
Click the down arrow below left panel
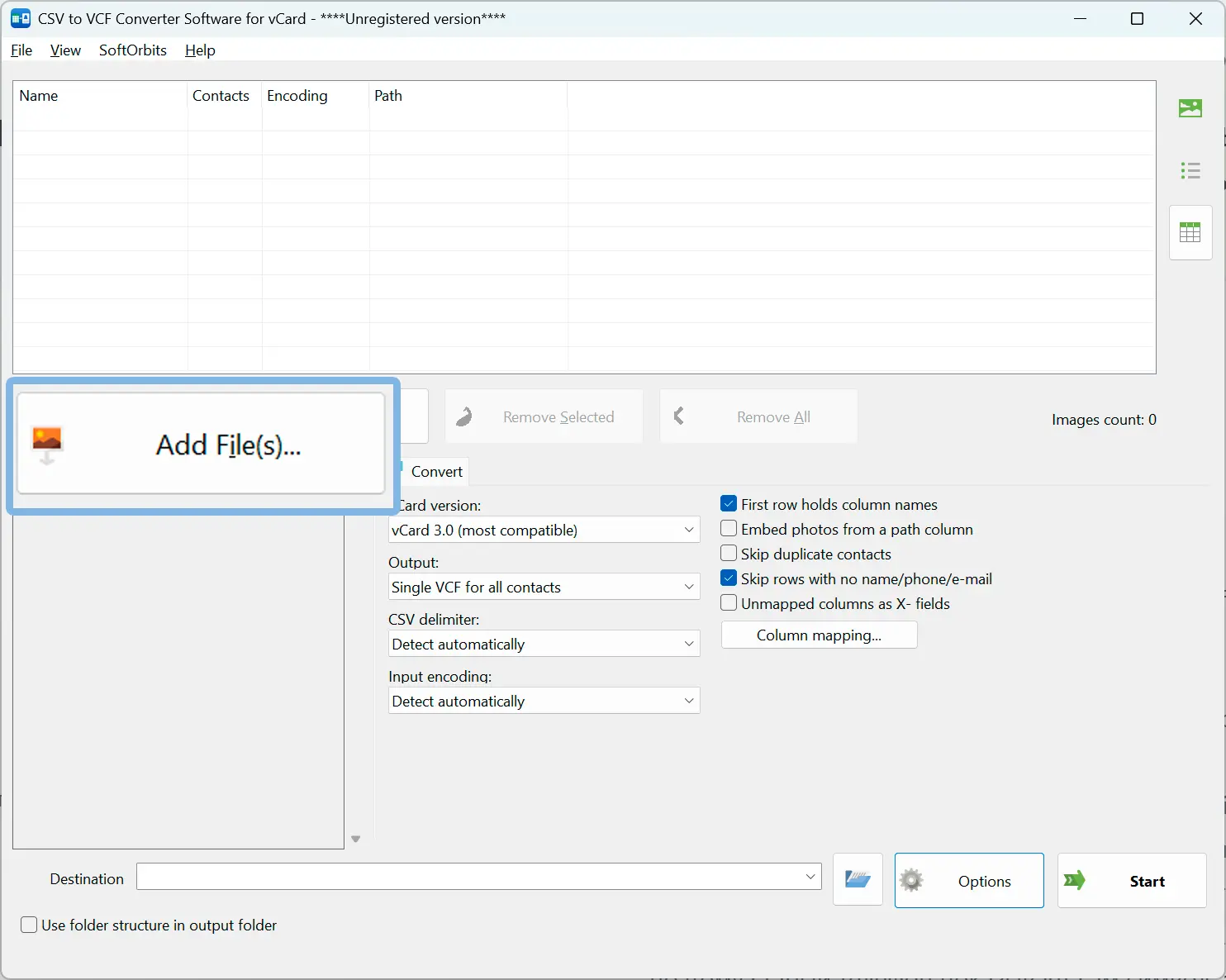356,839
